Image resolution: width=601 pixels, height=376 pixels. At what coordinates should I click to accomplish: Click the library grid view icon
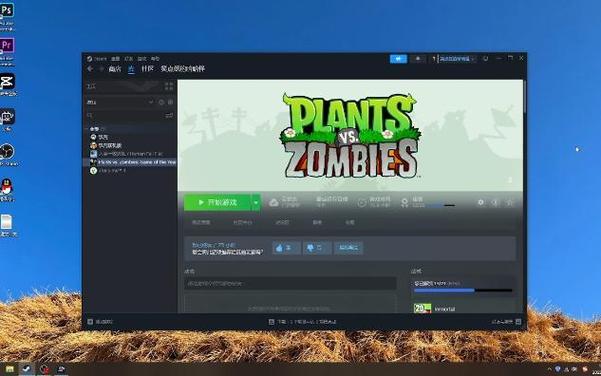[x=169, y=87]
